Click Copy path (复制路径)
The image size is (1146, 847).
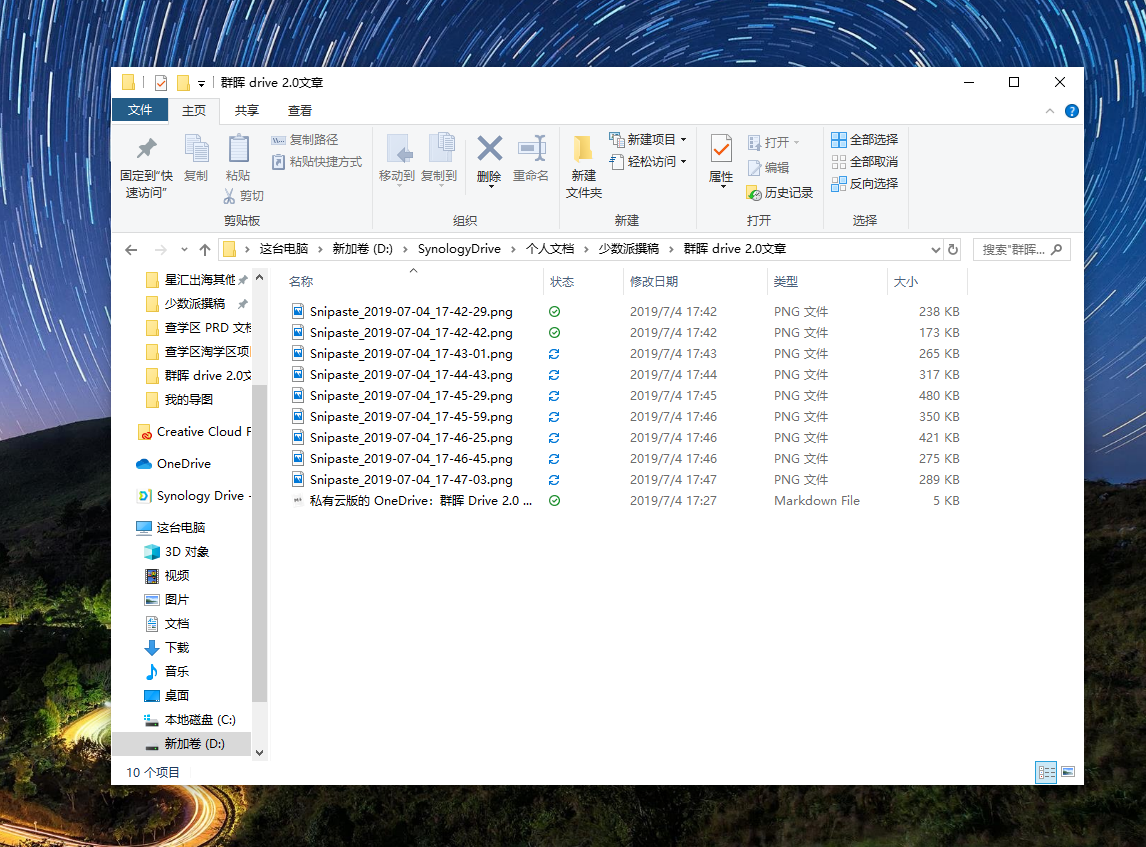[305, 140]
